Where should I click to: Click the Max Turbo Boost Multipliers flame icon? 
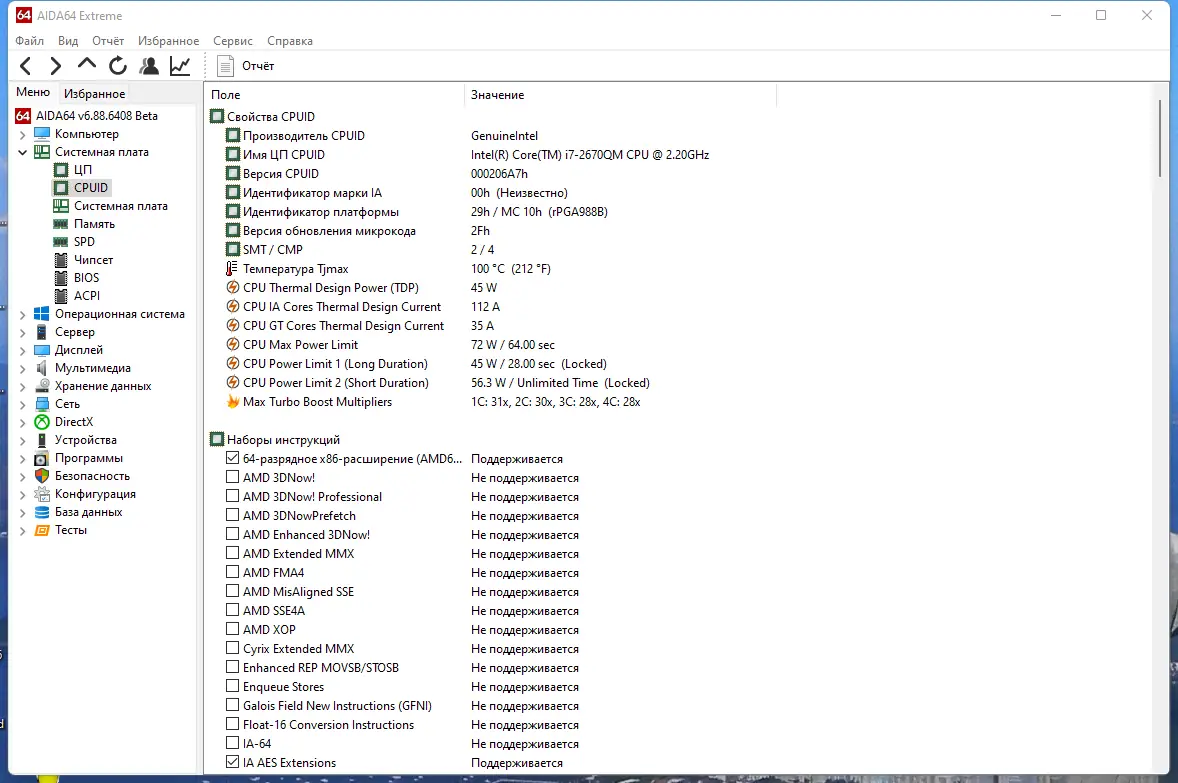[232, 402]
